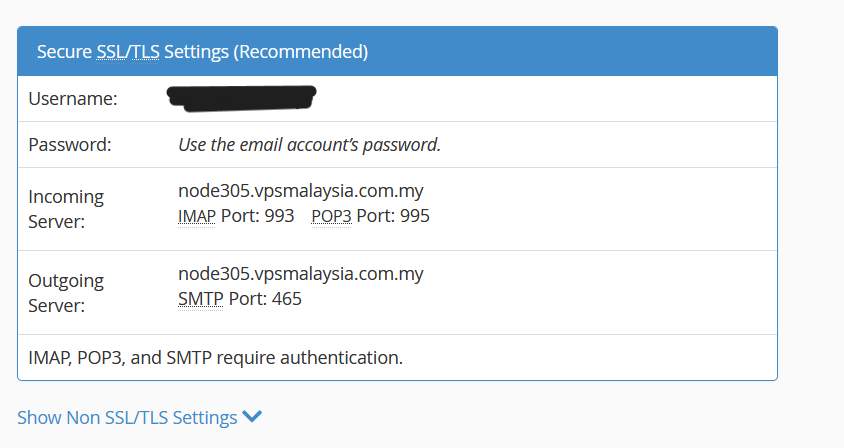Click the "Use the email account's password" text
The width and height of the screenshot is (844, 448).
click(x=309, y=144)
